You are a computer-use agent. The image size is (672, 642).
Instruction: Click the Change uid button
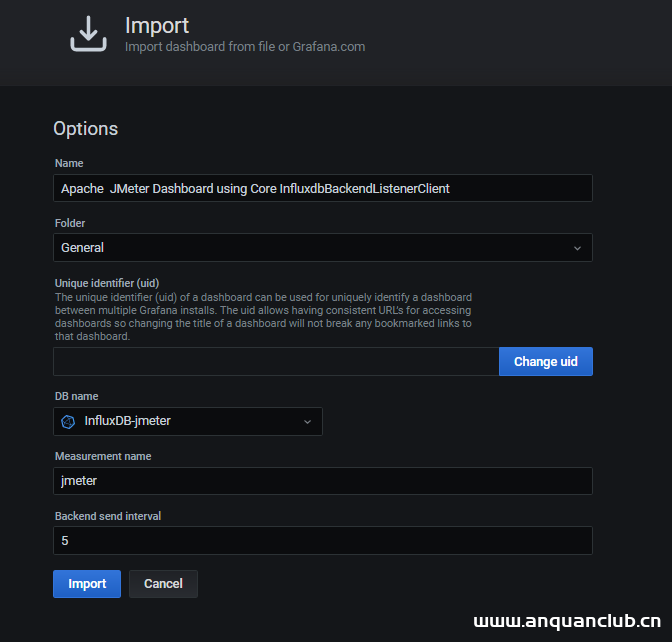click(x=546, y=361)
